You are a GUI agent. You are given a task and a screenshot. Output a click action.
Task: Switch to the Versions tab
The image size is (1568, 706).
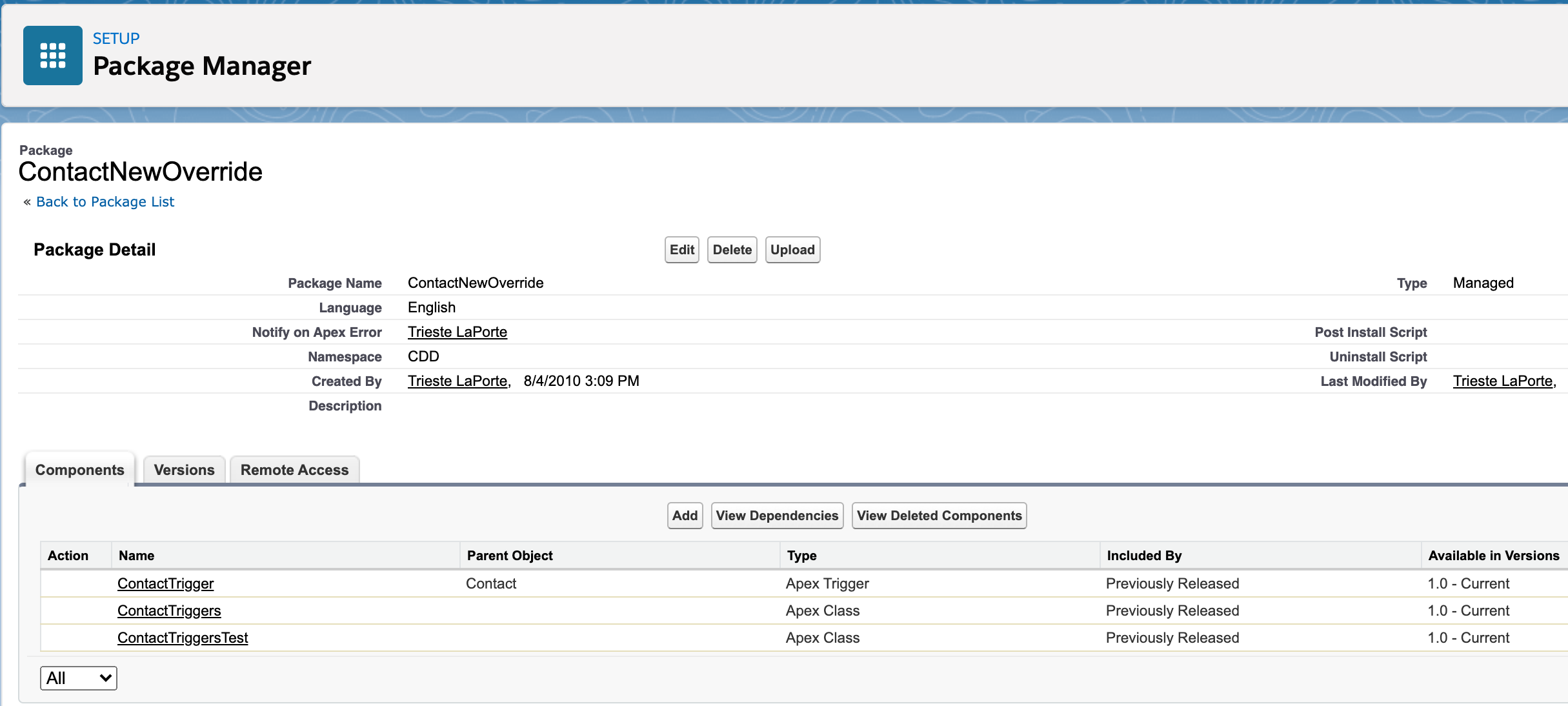(185, 470)
